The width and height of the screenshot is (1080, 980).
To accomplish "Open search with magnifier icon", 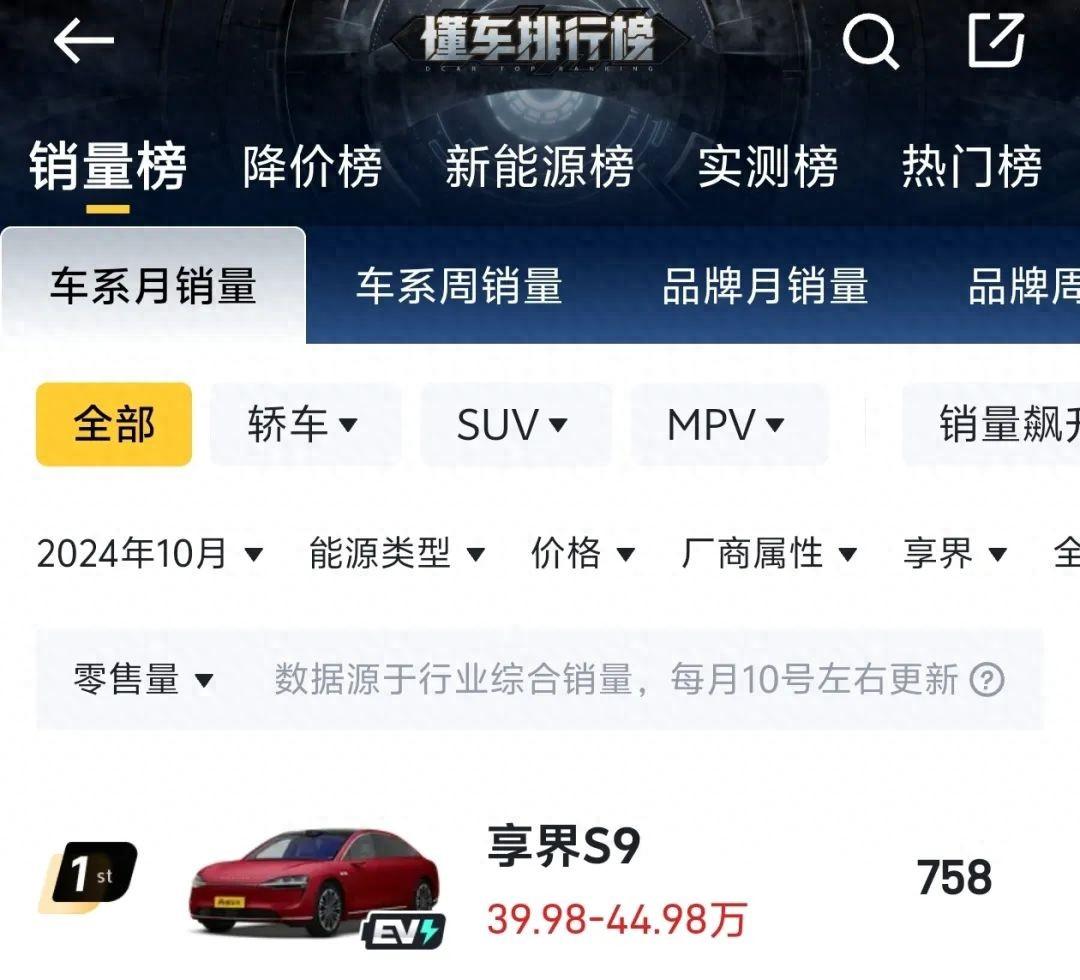I will click(870, 41).
